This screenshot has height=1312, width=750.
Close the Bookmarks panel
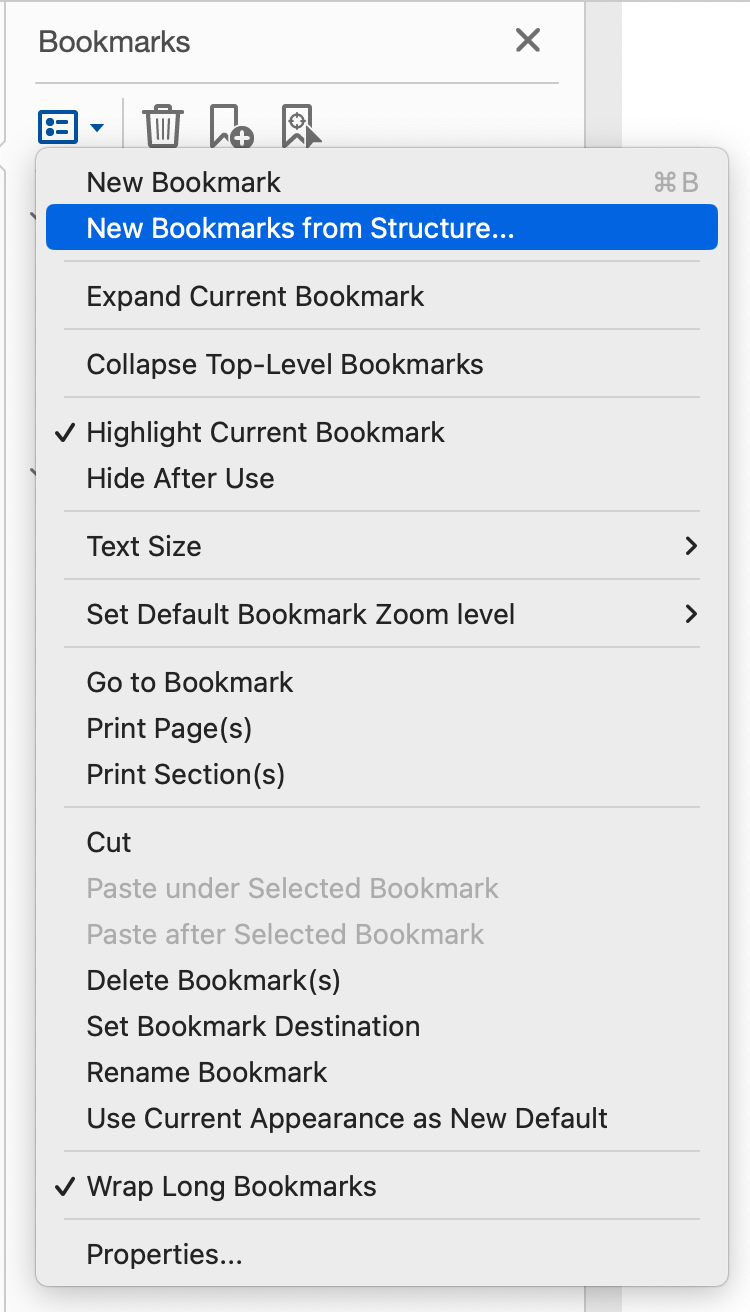coord(527,40)
